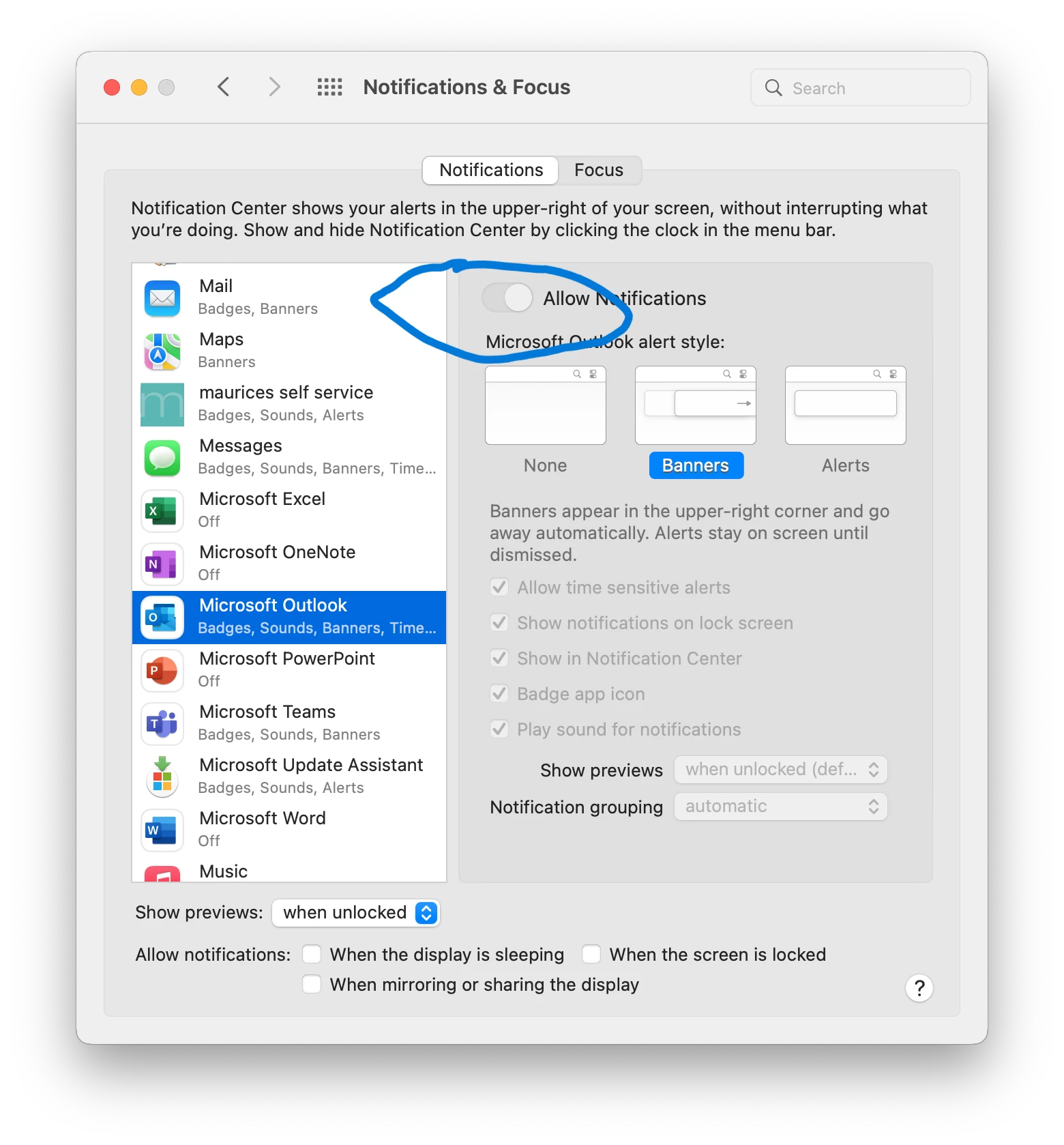The width and height of the screenshot is (1064, 1145).
Task: Select the Alerts alert style label
Action: (846, 465)
